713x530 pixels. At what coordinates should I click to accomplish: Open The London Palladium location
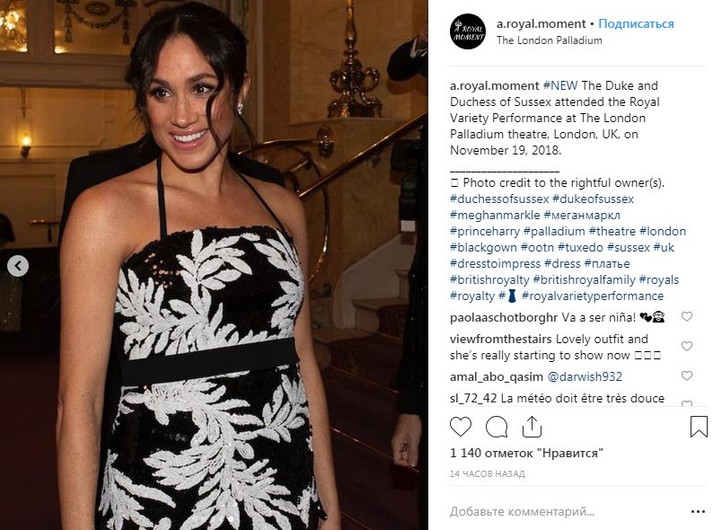(x=549, y=40)
